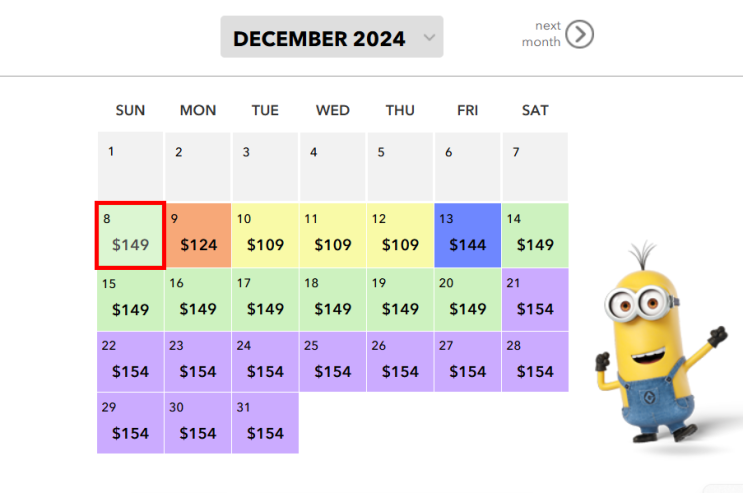Open the December 2024 month dropdown
The width and height of the screenshot is (743, 493).
(320, 39)
